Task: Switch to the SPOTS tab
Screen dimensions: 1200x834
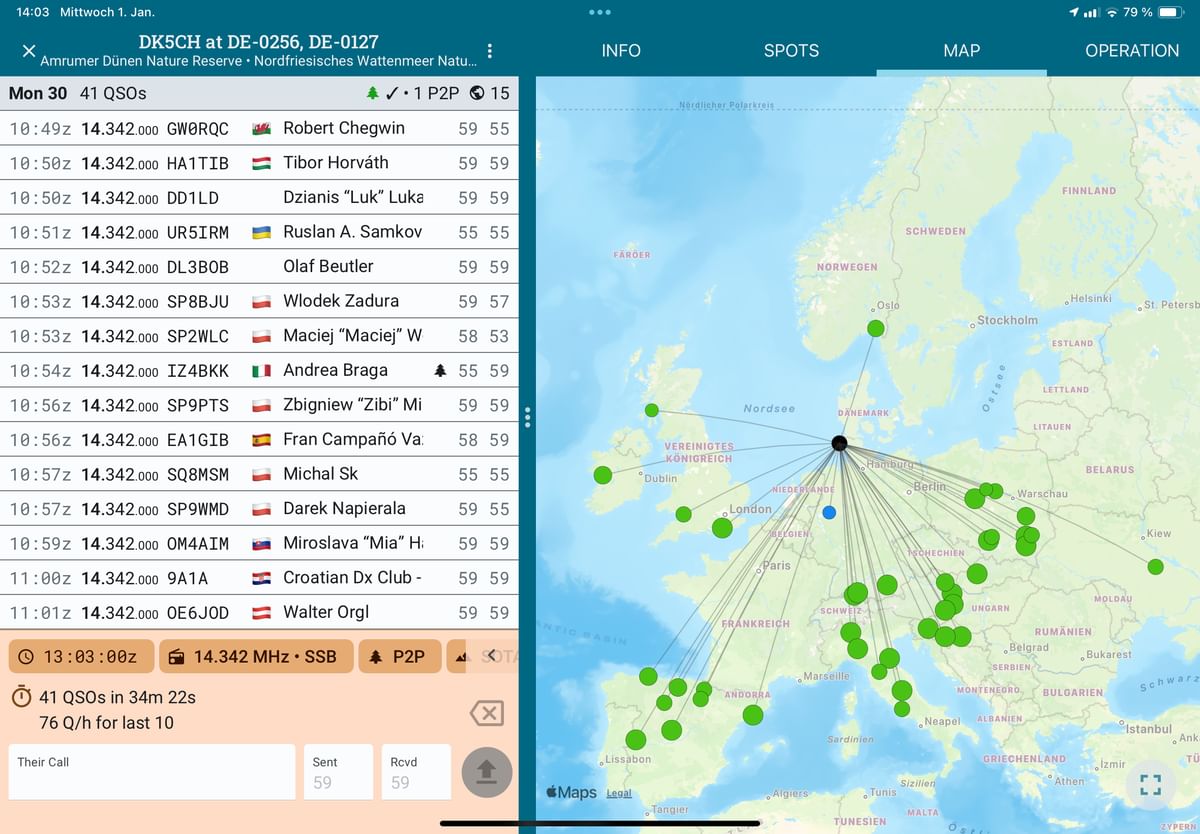Action: click(791, 51)
